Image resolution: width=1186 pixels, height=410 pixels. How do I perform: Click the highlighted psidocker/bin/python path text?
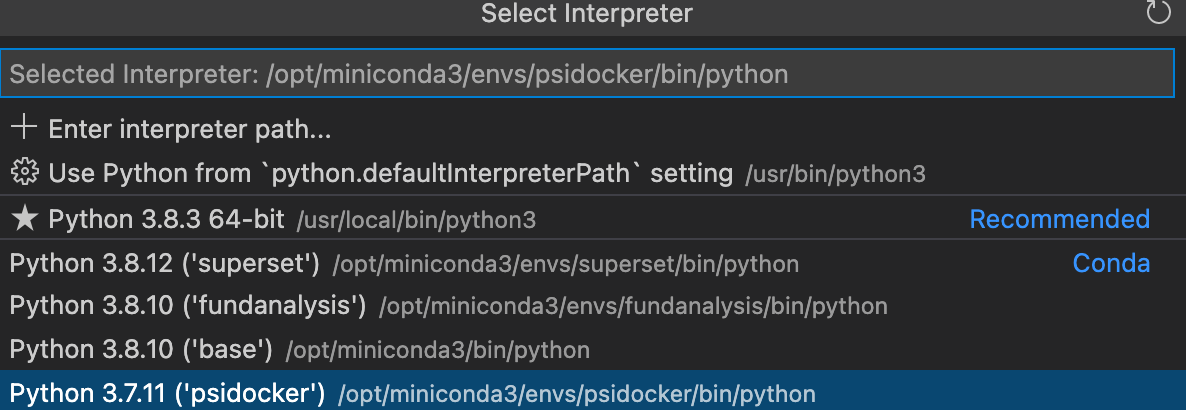pyautogui.click(x=577, y=395)
